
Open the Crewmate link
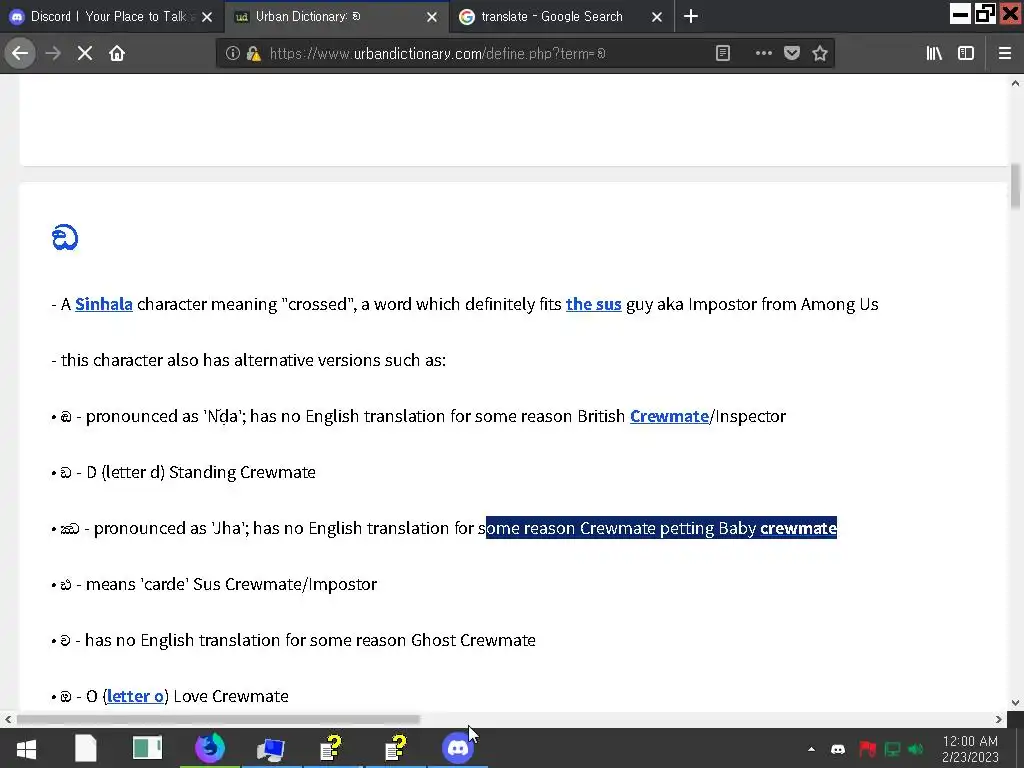[x=669, y=417]
